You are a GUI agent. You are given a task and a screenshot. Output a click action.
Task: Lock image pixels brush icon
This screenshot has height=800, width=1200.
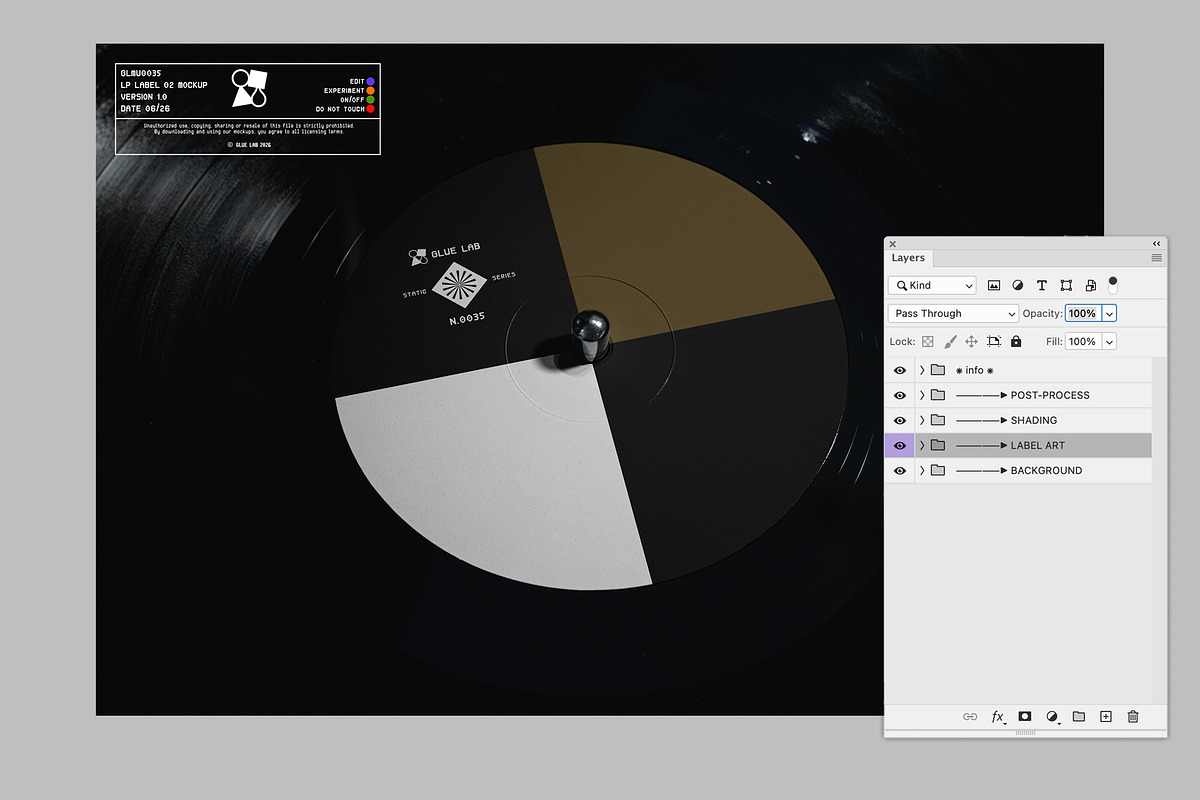pyautogui.click(x=950, y=341)
